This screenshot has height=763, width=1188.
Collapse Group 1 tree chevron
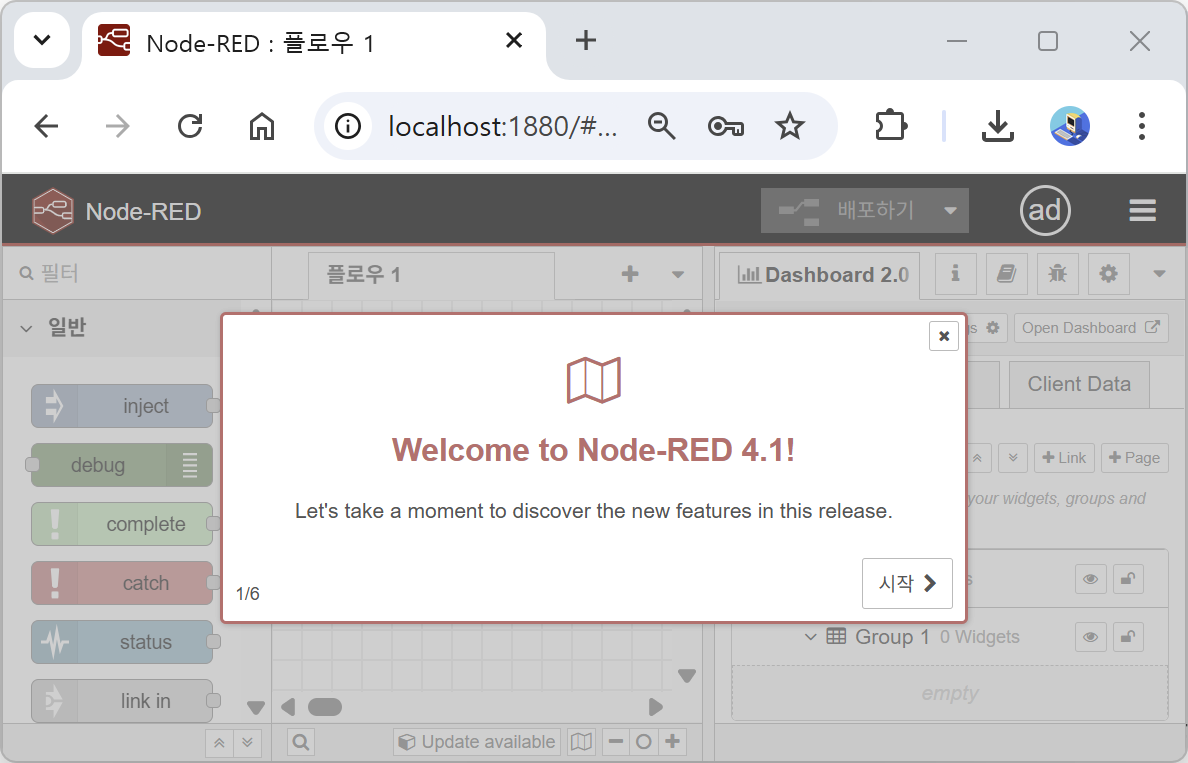(x=811, y=637)
